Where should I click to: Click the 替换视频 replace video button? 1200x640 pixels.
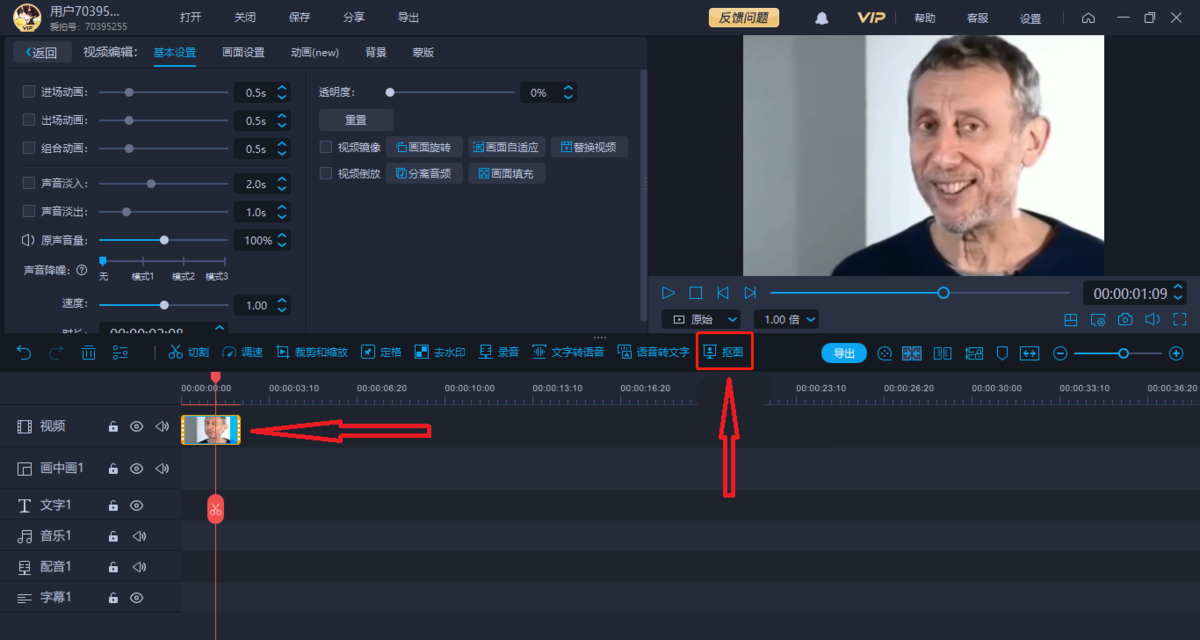pos(589,147)
